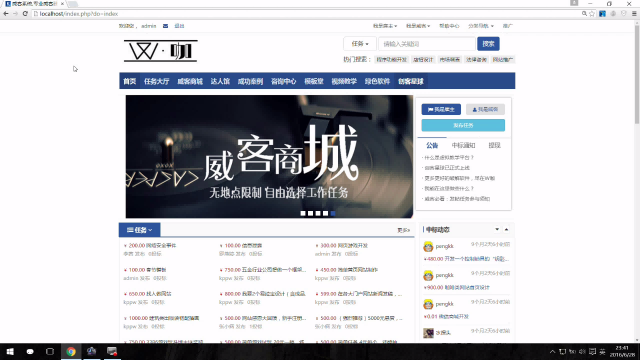Switch to 我是威客 freelancer mode
Image resolution: width=640 pixels, height=360 pixels.
pos(485,109)
